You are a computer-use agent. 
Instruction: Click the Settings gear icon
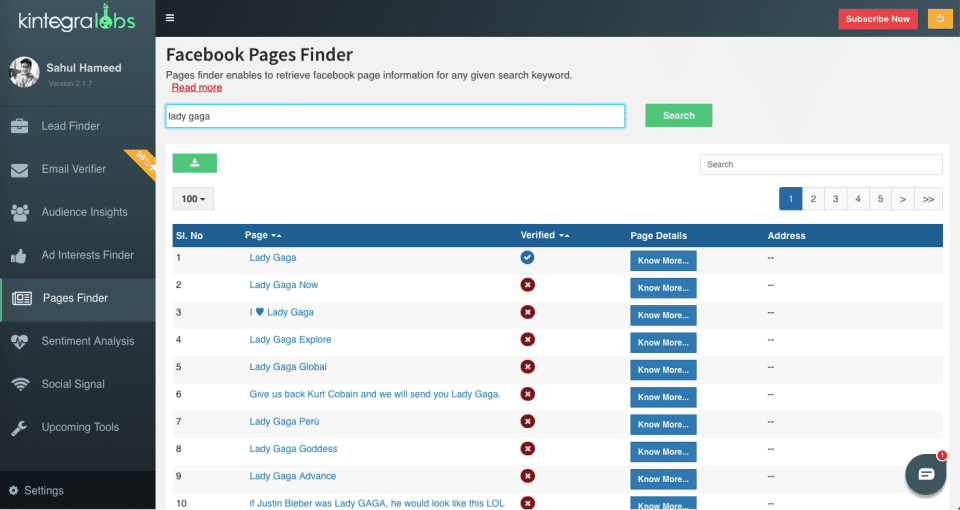coord(13,490)
